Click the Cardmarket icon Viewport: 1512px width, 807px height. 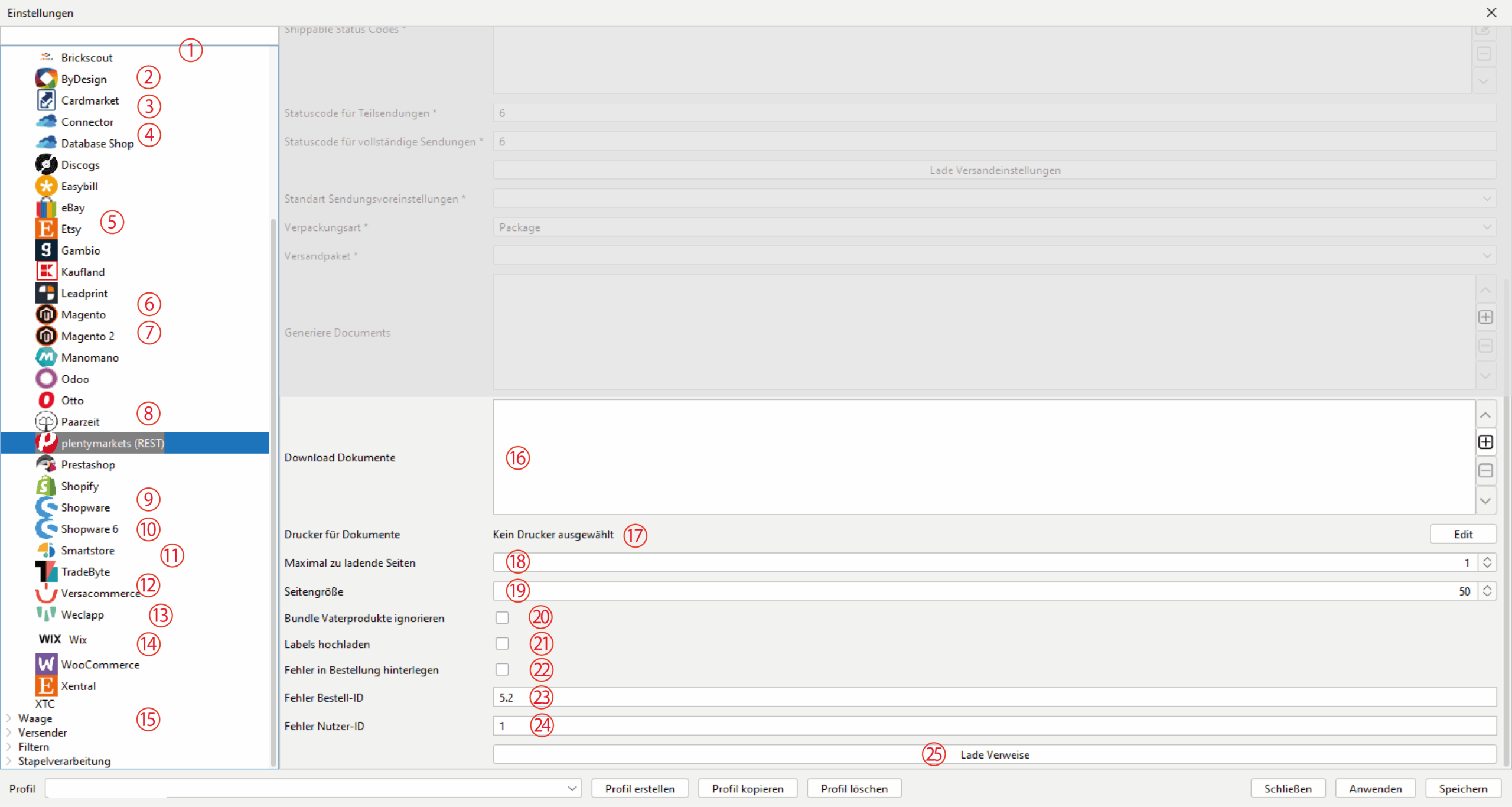(x=46, y=100)
